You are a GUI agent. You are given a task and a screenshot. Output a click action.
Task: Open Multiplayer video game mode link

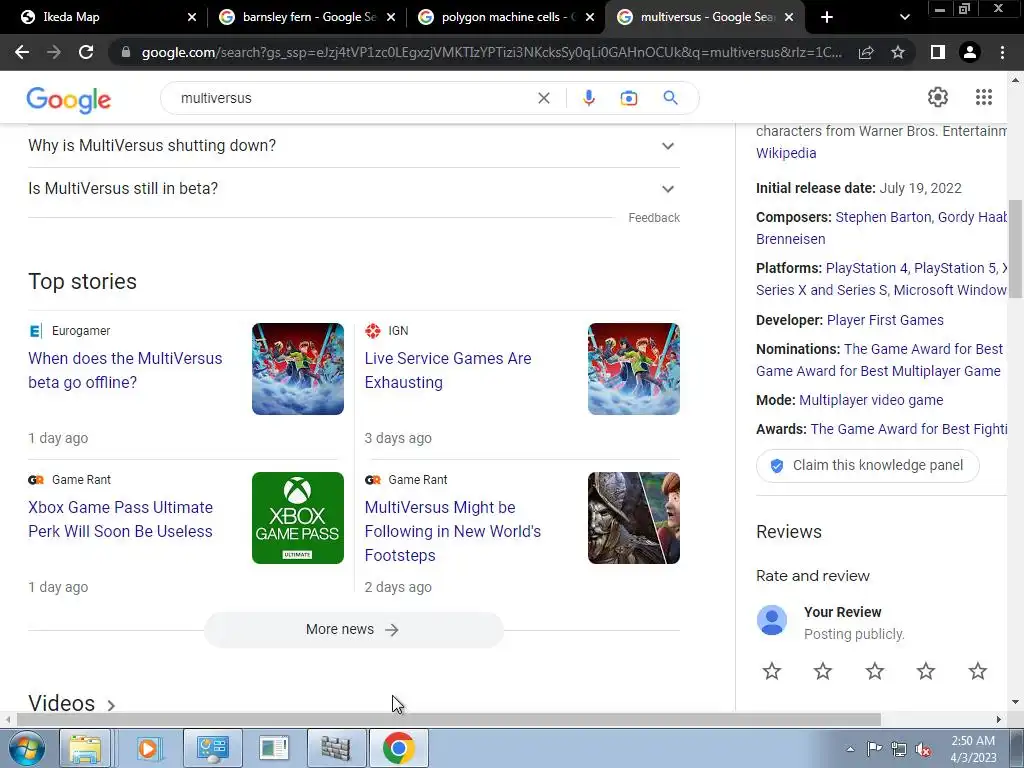871,400
